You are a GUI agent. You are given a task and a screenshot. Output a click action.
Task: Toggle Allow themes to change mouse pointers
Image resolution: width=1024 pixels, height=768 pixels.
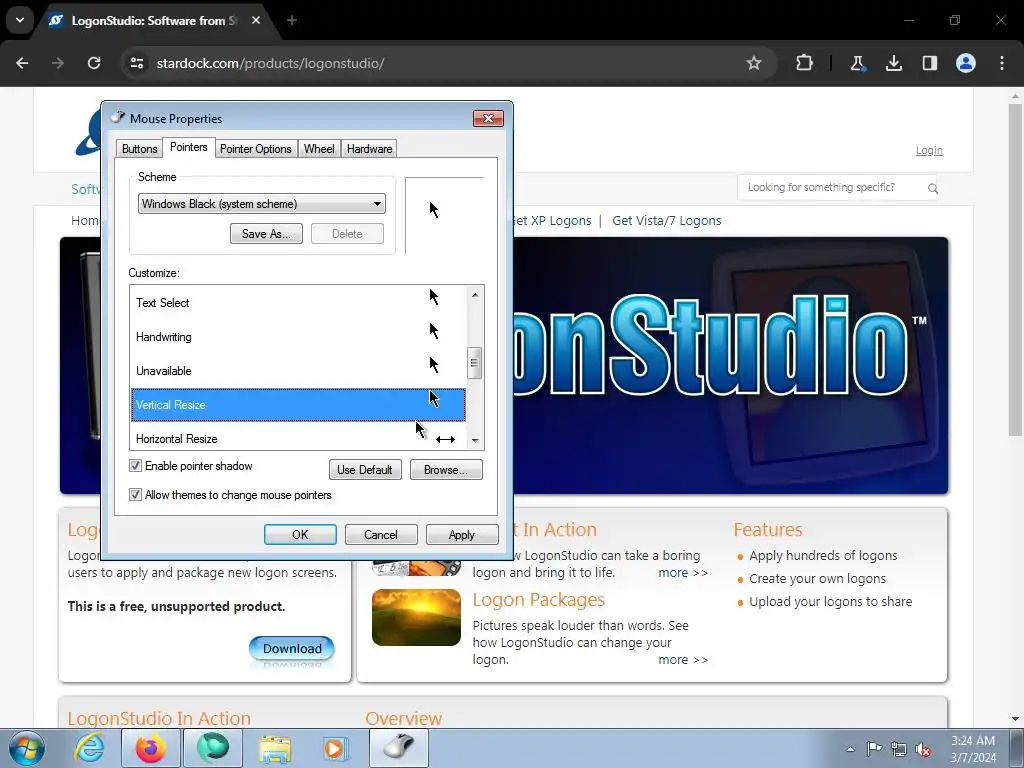pyautogui.click(x=135, y=494)
